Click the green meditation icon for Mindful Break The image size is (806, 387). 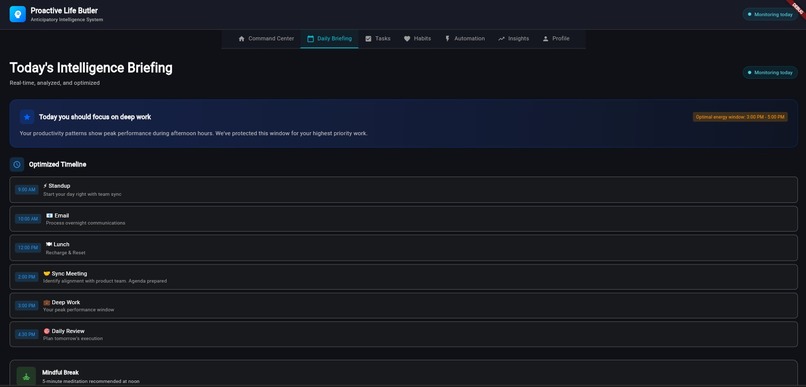click(x=26, y=376)
